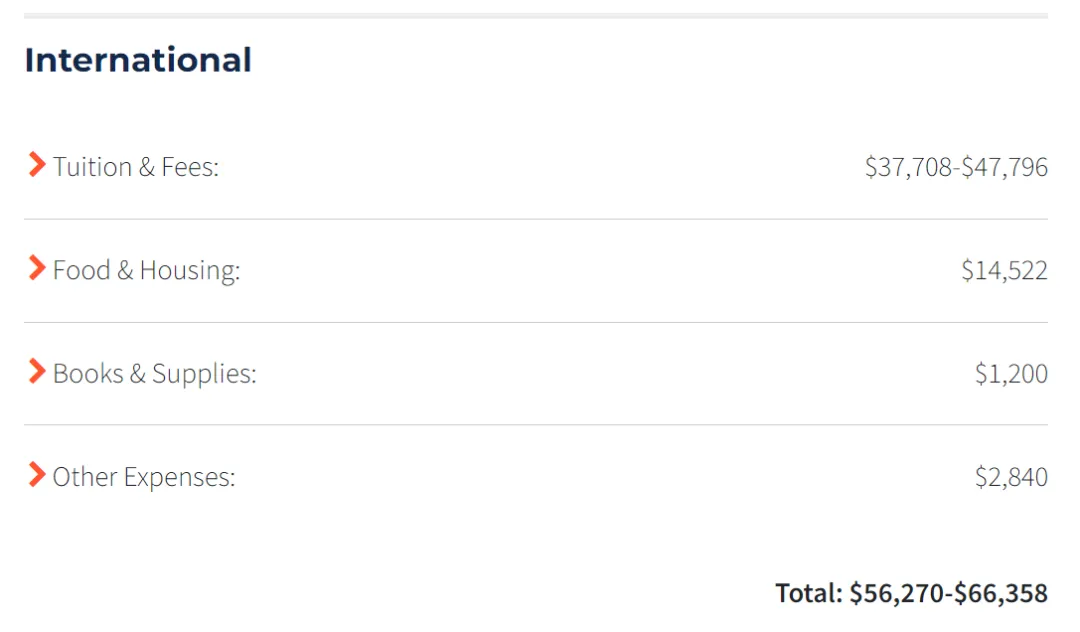The image size is (1080, 632).
Task: Expand the Books & Supplies row label
Action: coord(155,374)
